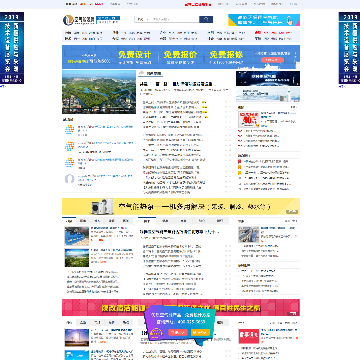Open the aerial wetland photo slide
The image size is (360, 360).
tap(99, 92)
